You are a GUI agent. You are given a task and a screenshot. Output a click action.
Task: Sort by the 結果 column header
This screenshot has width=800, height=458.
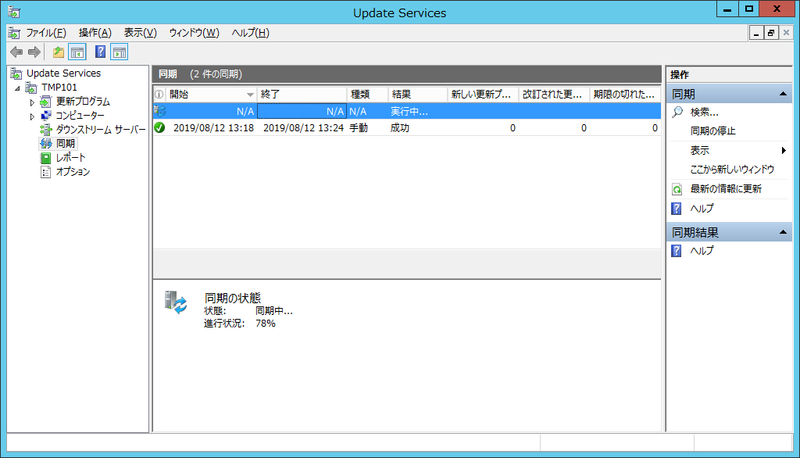click(x=418, y=94)
